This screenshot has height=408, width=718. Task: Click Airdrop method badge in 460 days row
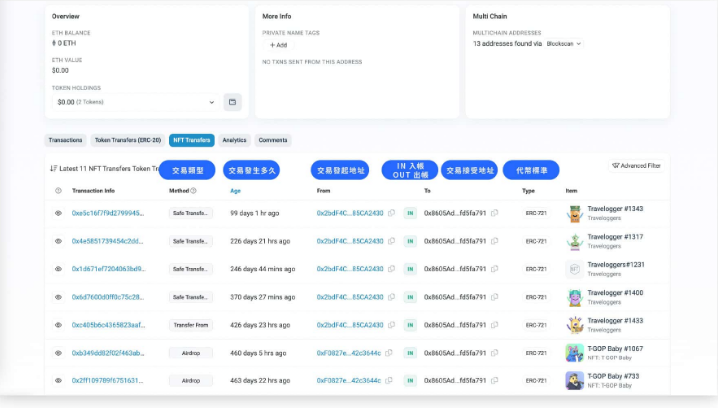coord(190,353)
